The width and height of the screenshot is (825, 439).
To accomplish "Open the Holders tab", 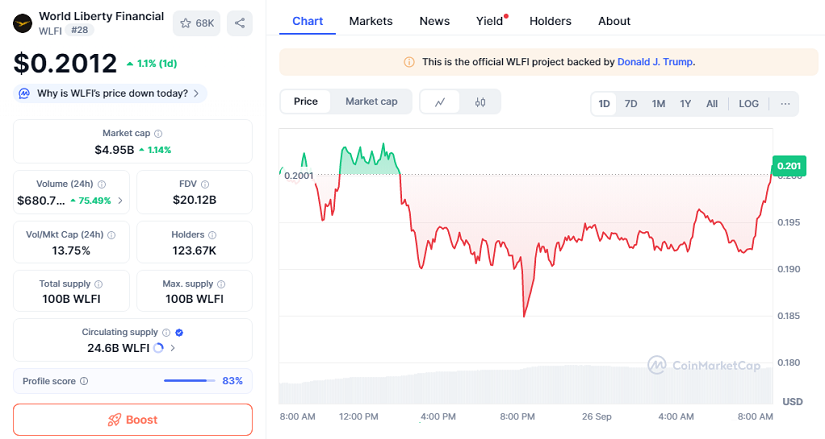I will 550,21.
